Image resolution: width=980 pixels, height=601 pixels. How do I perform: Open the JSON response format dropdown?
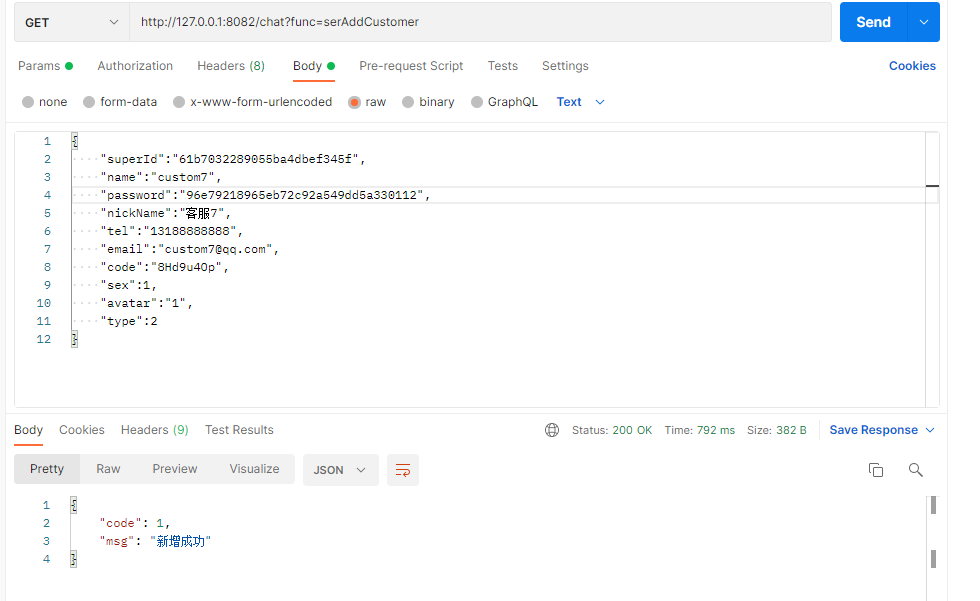340,470
